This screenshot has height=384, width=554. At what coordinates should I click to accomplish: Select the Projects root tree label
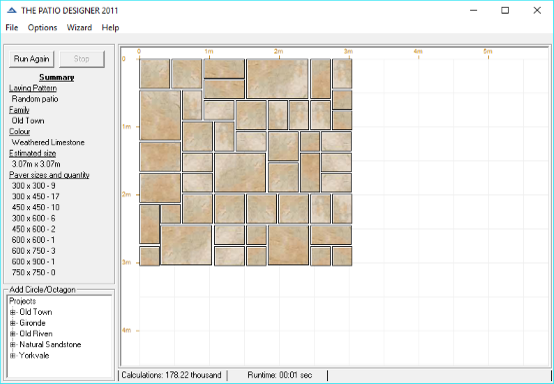(x=23, y=301)
